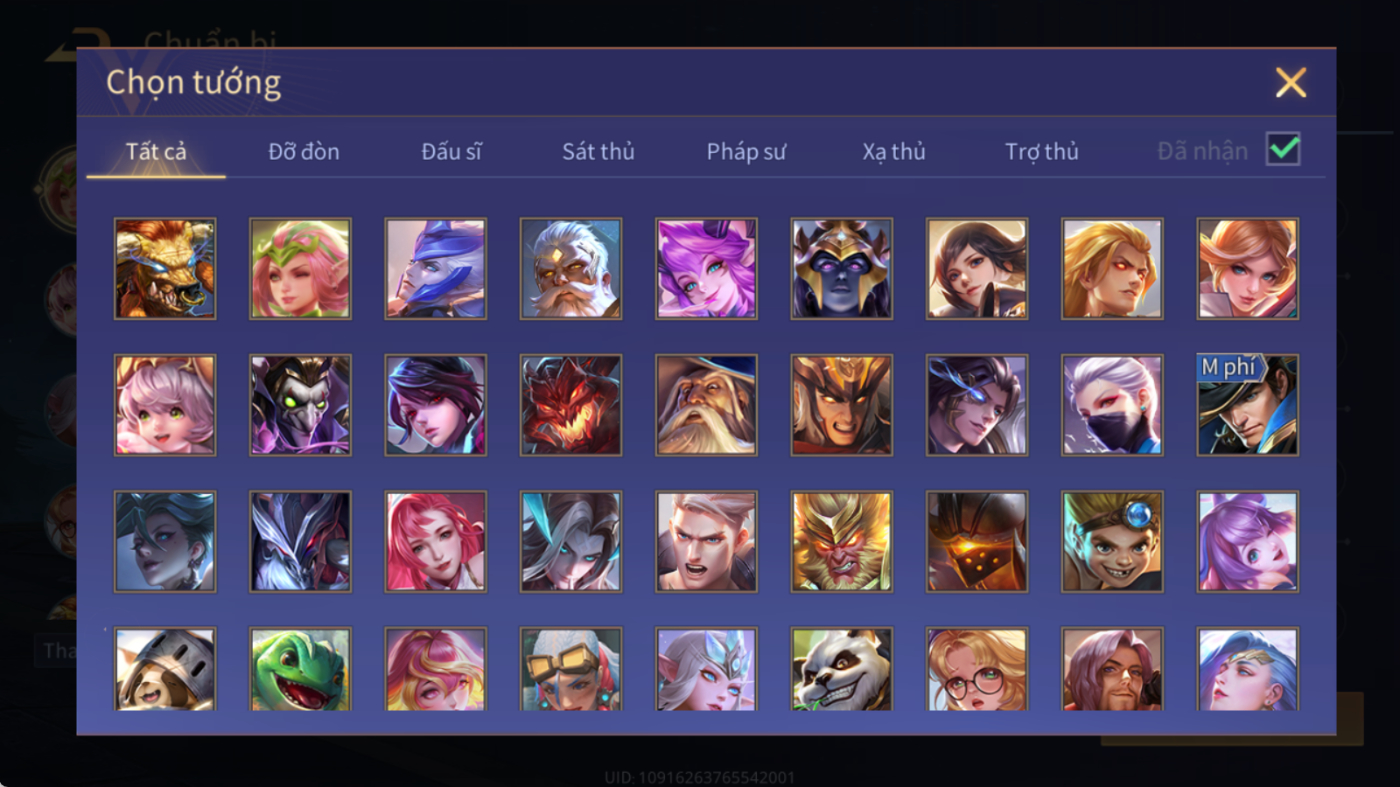Choose the red demon hero portrait
The width and height of the screenshot is (1400, 787).
pos(571,405)
